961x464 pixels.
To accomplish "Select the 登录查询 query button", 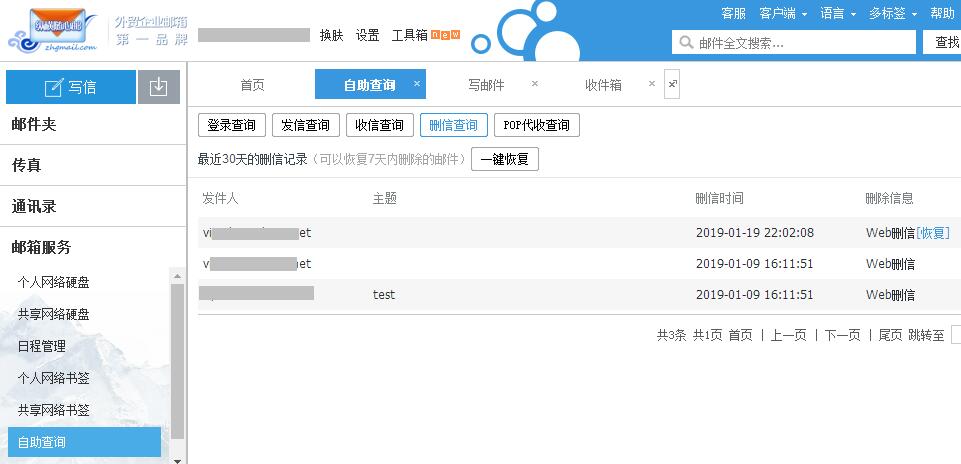I will [231, 125].
